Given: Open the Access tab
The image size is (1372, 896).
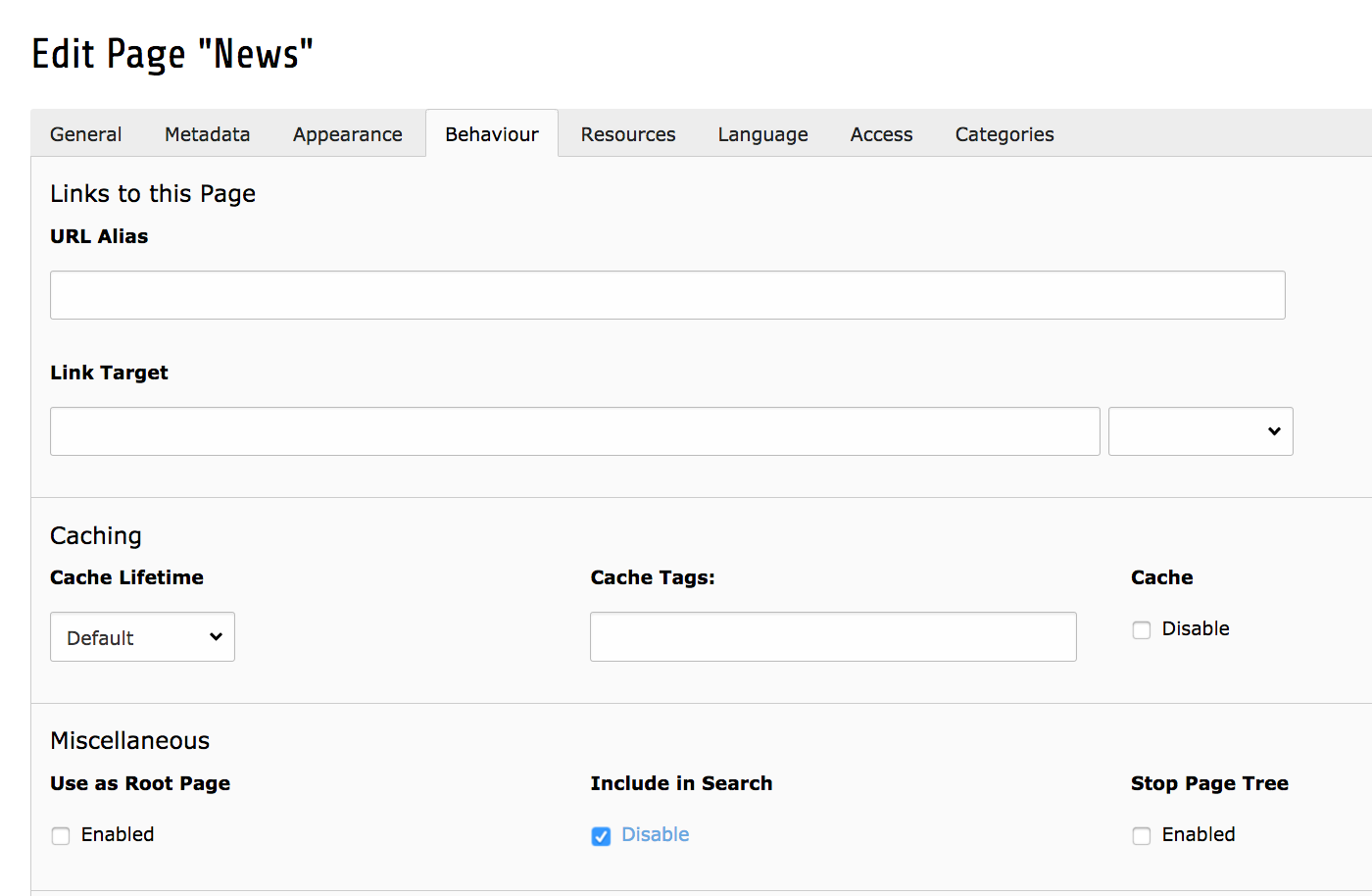Looking at the screenshot, I should (x=881, y=134).
